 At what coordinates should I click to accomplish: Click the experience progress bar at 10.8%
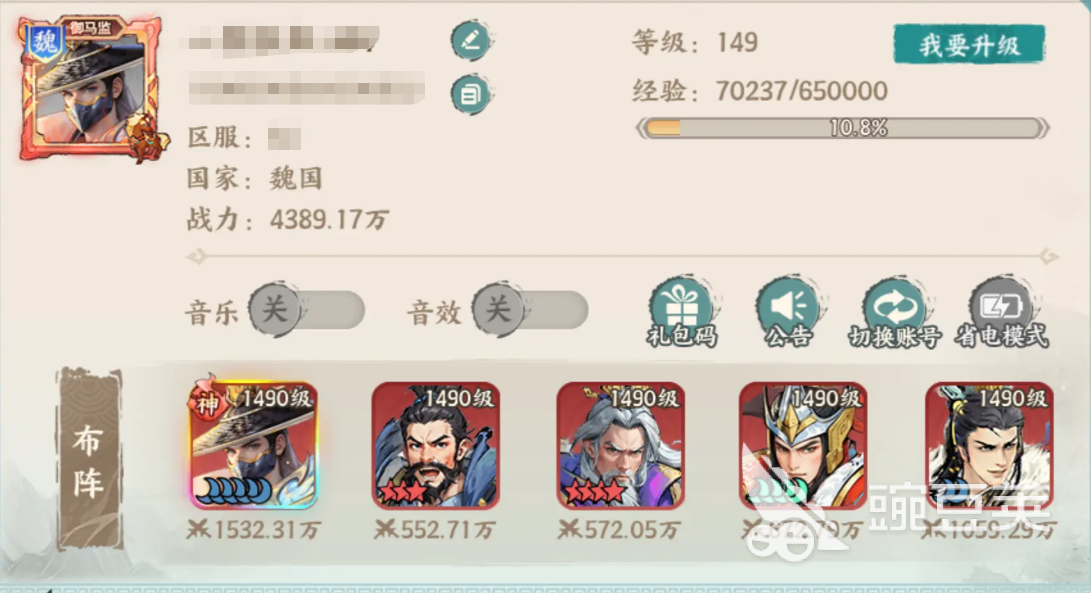click(843, 128)
